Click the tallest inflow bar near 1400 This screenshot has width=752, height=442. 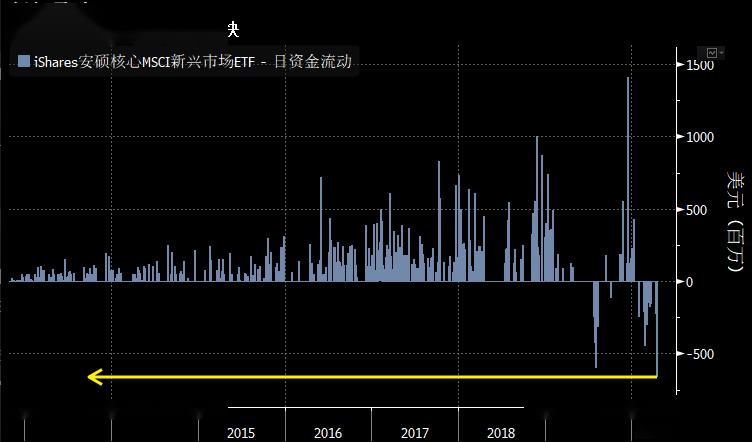(628, 179)
